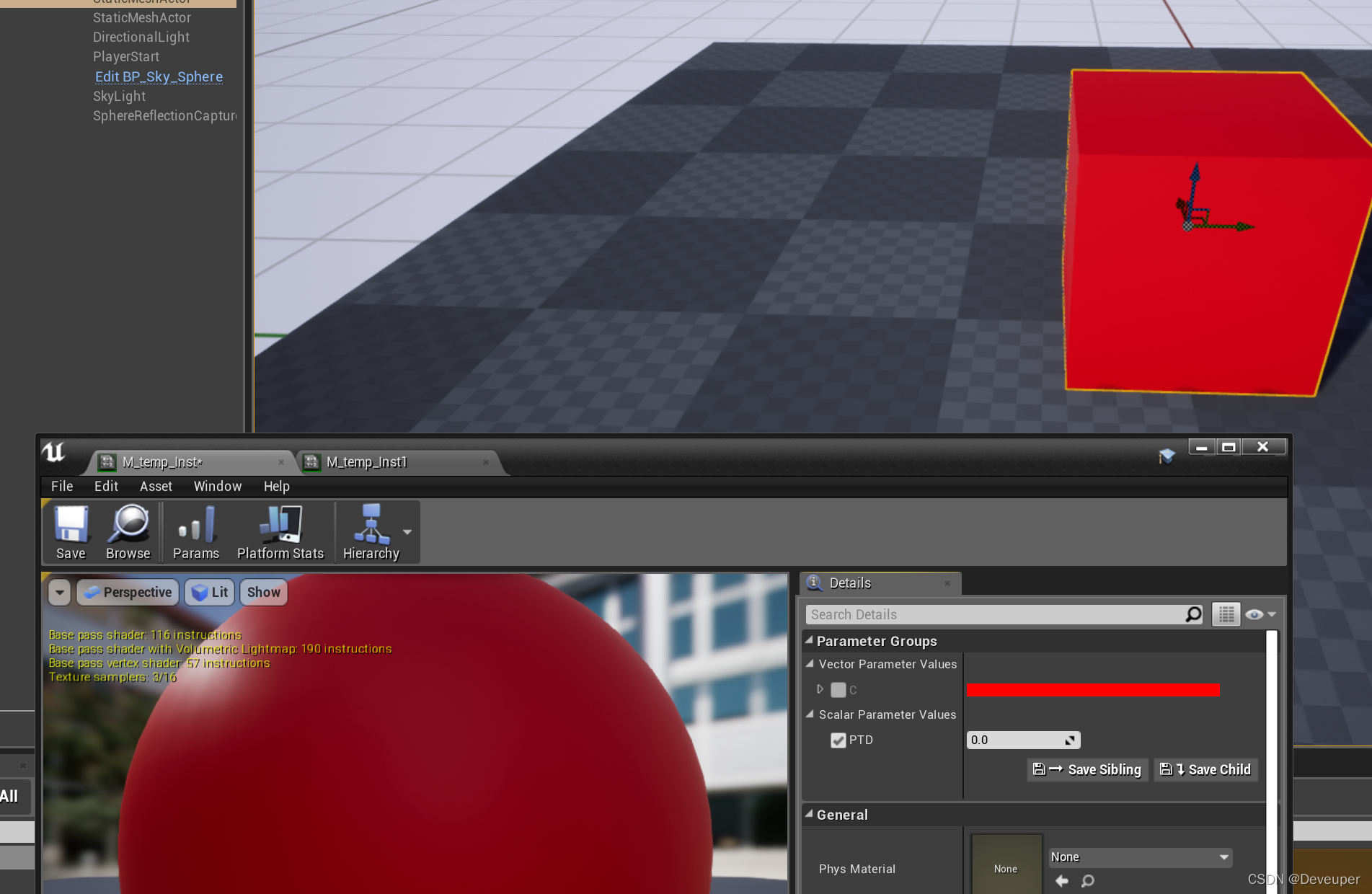The image size is (1372, 894).
Task: Select PlayerStart in the outliner
Action: coord(126,56)
